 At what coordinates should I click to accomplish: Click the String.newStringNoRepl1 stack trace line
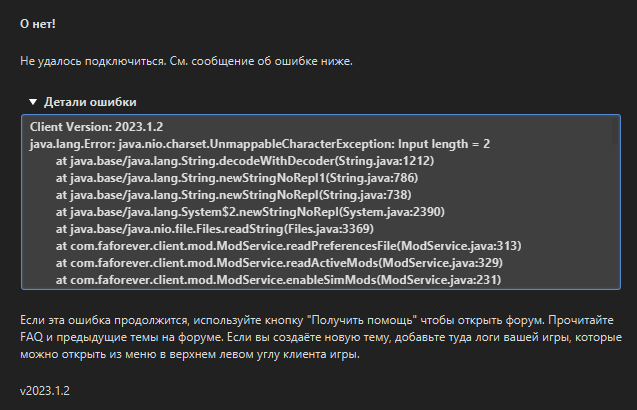[237, 178]
